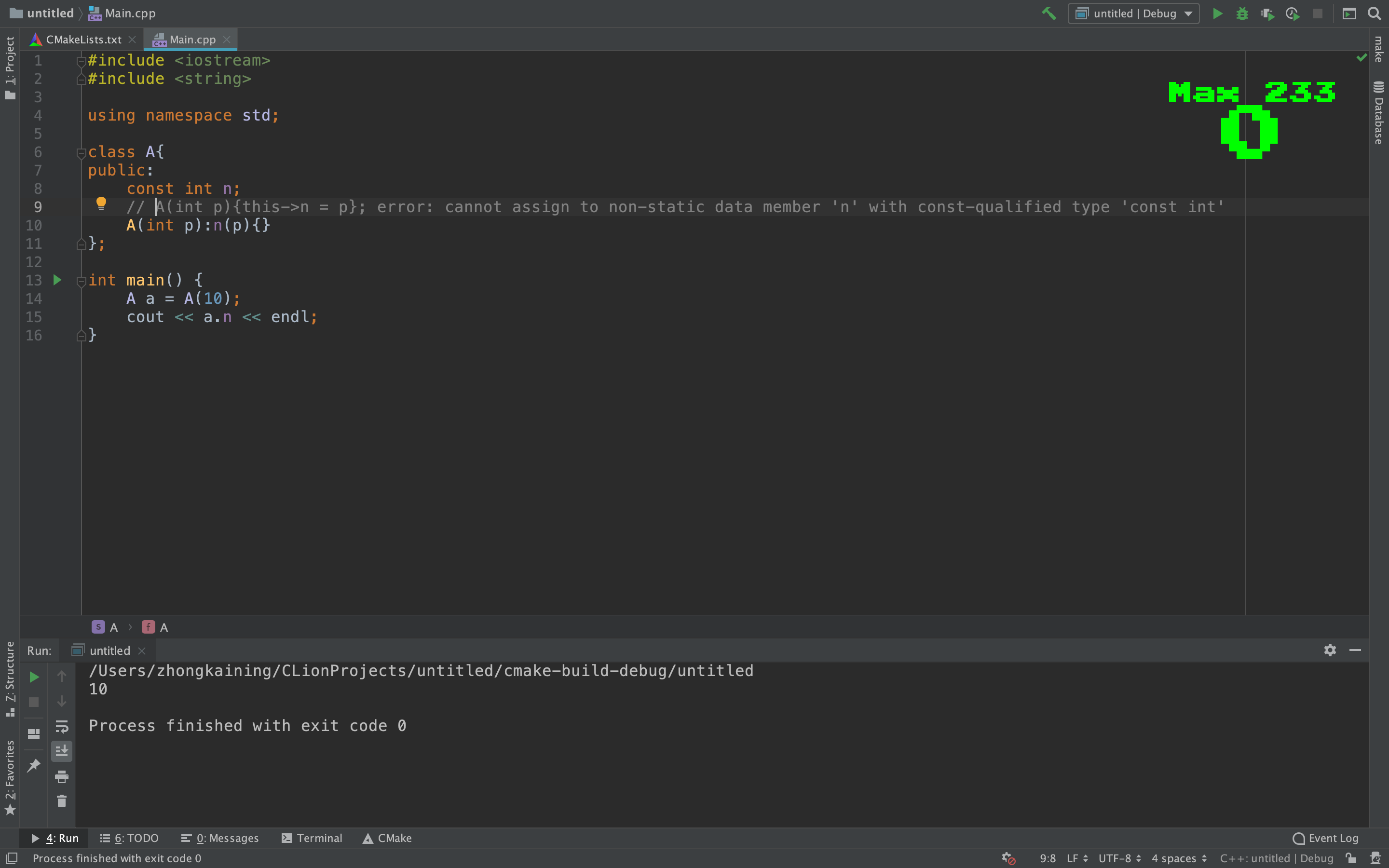This screenshot has height=868, width=1389.
Task: Open the Search Everywhere magnifier icon
Action: pyautogui.click(x=1374, y=13)
